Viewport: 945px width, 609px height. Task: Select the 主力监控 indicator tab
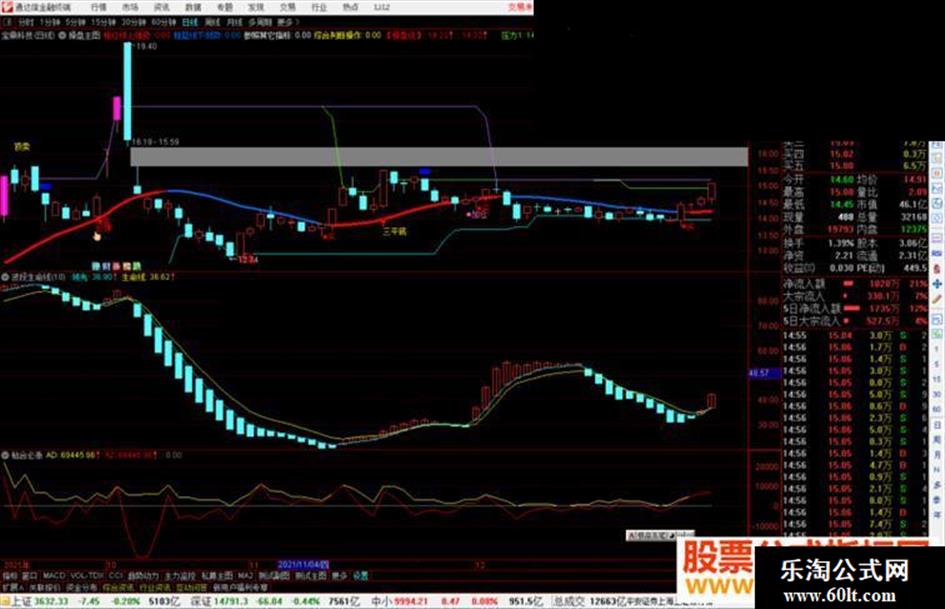coord(180,576)
